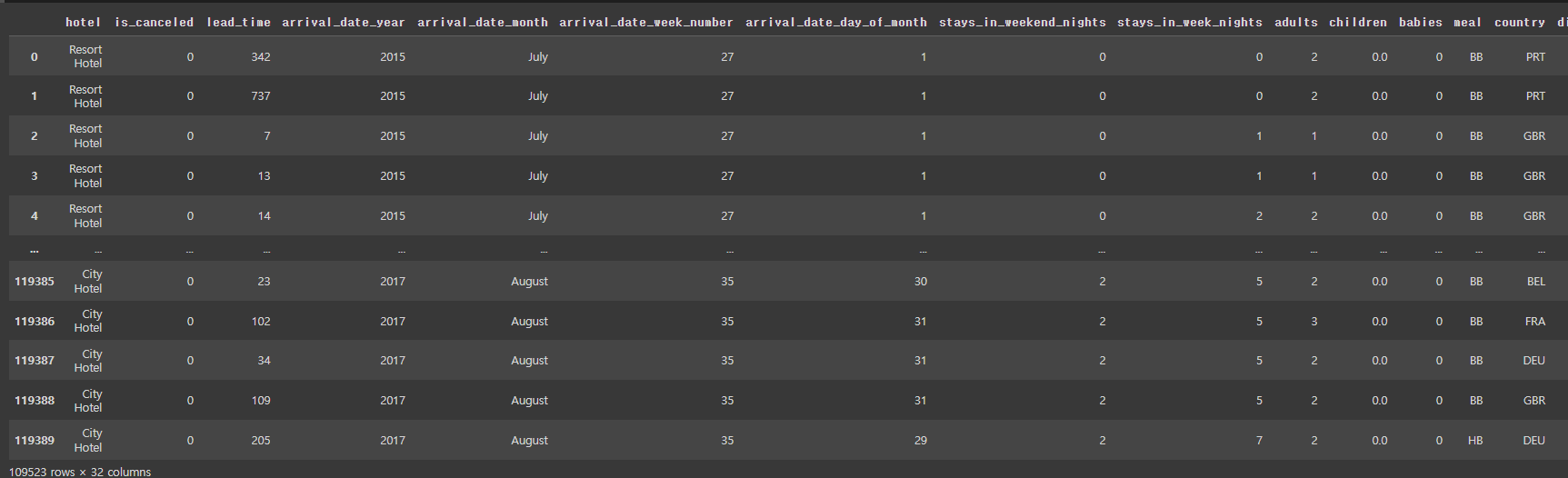Click week nights value 7 in row 119389
The width and height of the screenshot is (1568, 478).
pos(1259,440)
